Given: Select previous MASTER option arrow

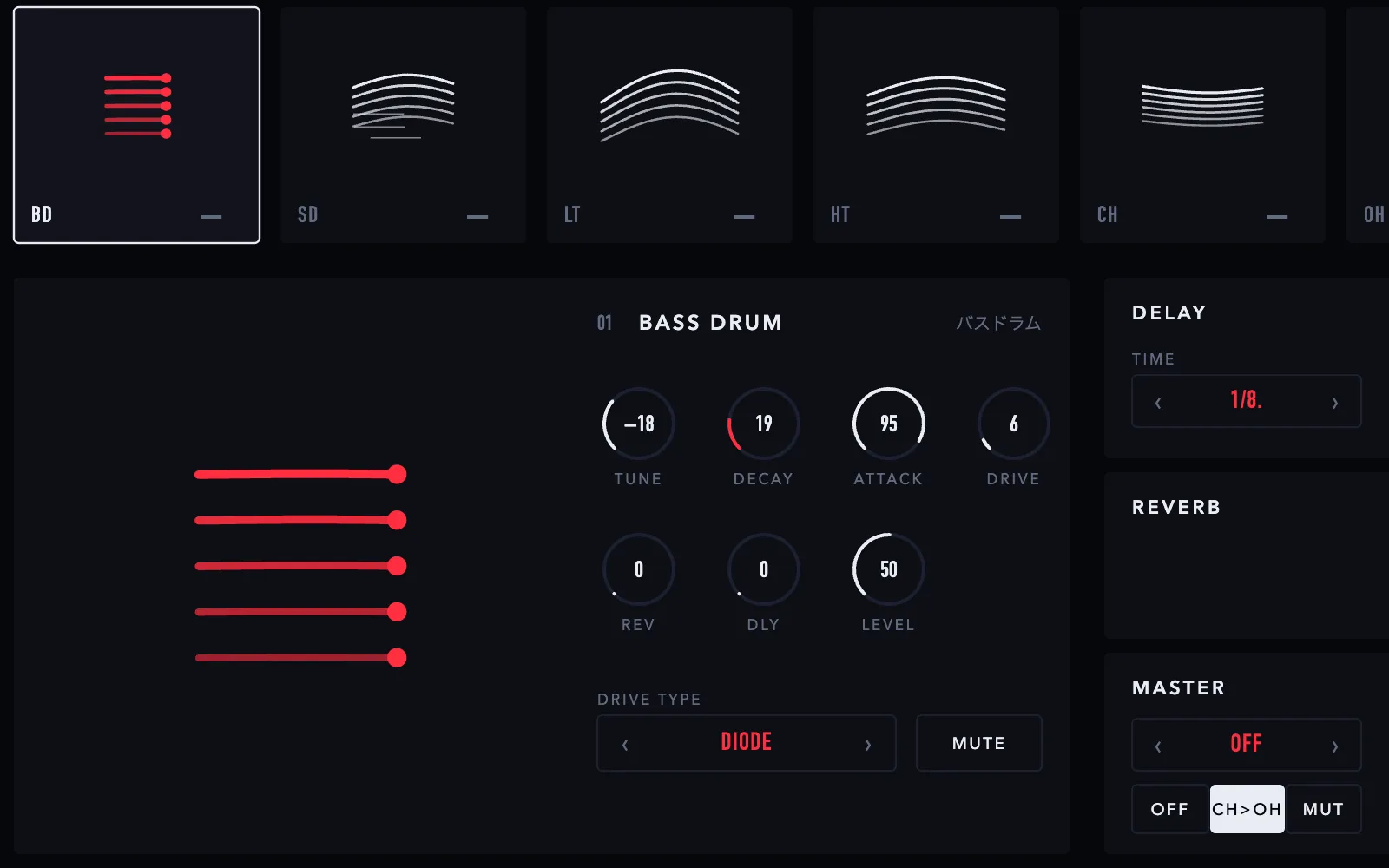Looking at the screenshot, I should tap(1158, 746).
